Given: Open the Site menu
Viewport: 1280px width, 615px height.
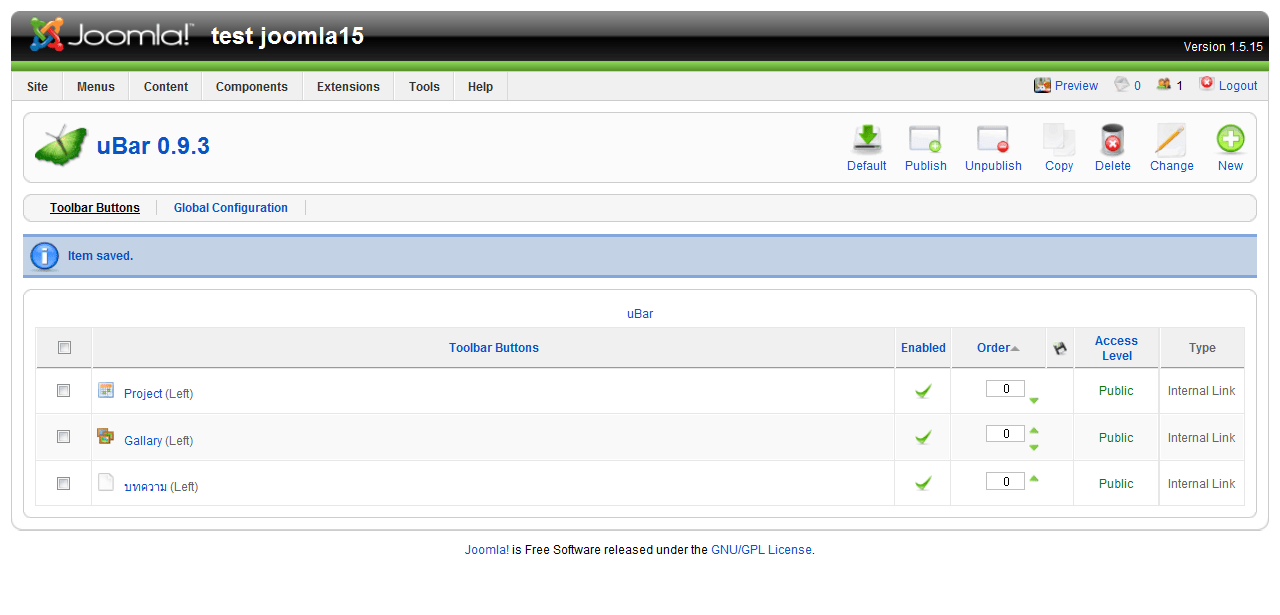Looking at the screenshot, I should (37, 87).
